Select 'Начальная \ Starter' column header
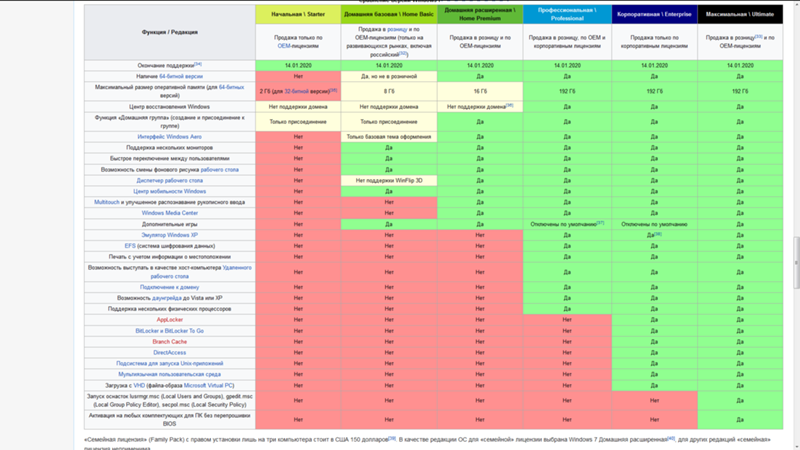This screenshot has width=800, height=450. (298, 14)
